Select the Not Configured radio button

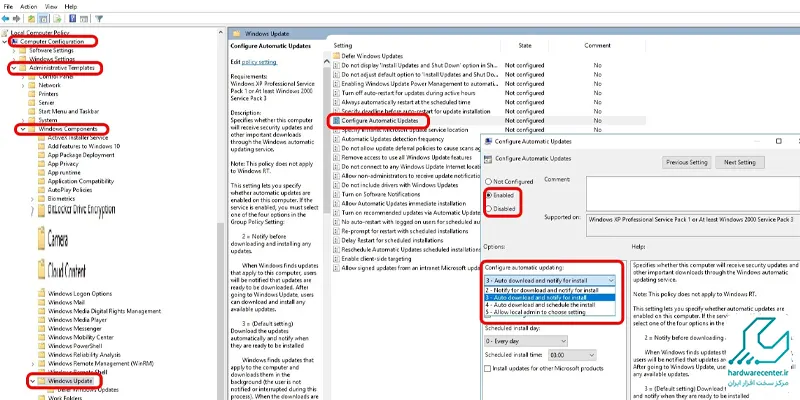click(488, 182)
